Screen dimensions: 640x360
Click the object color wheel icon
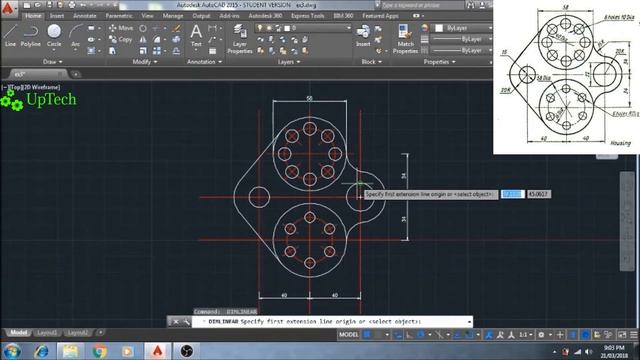click(424, 28)
